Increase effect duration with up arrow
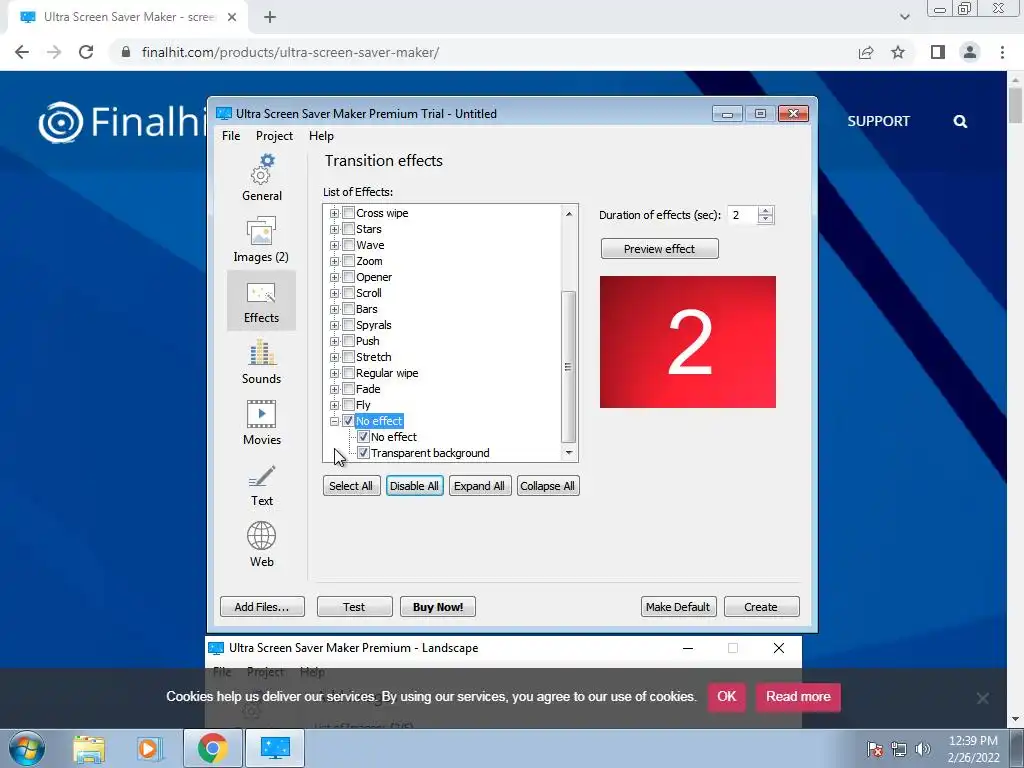This screenshot has height=768, width=1024. 766,210
